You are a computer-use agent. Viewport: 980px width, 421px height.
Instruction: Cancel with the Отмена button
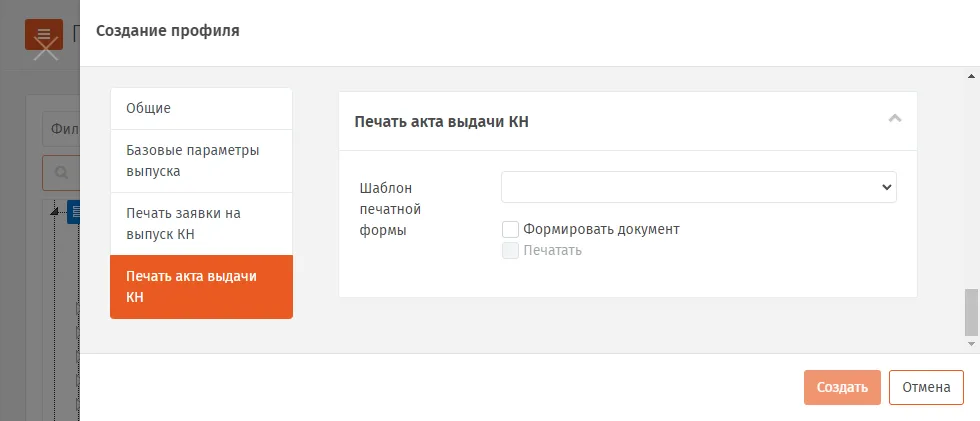coord(926,387)
